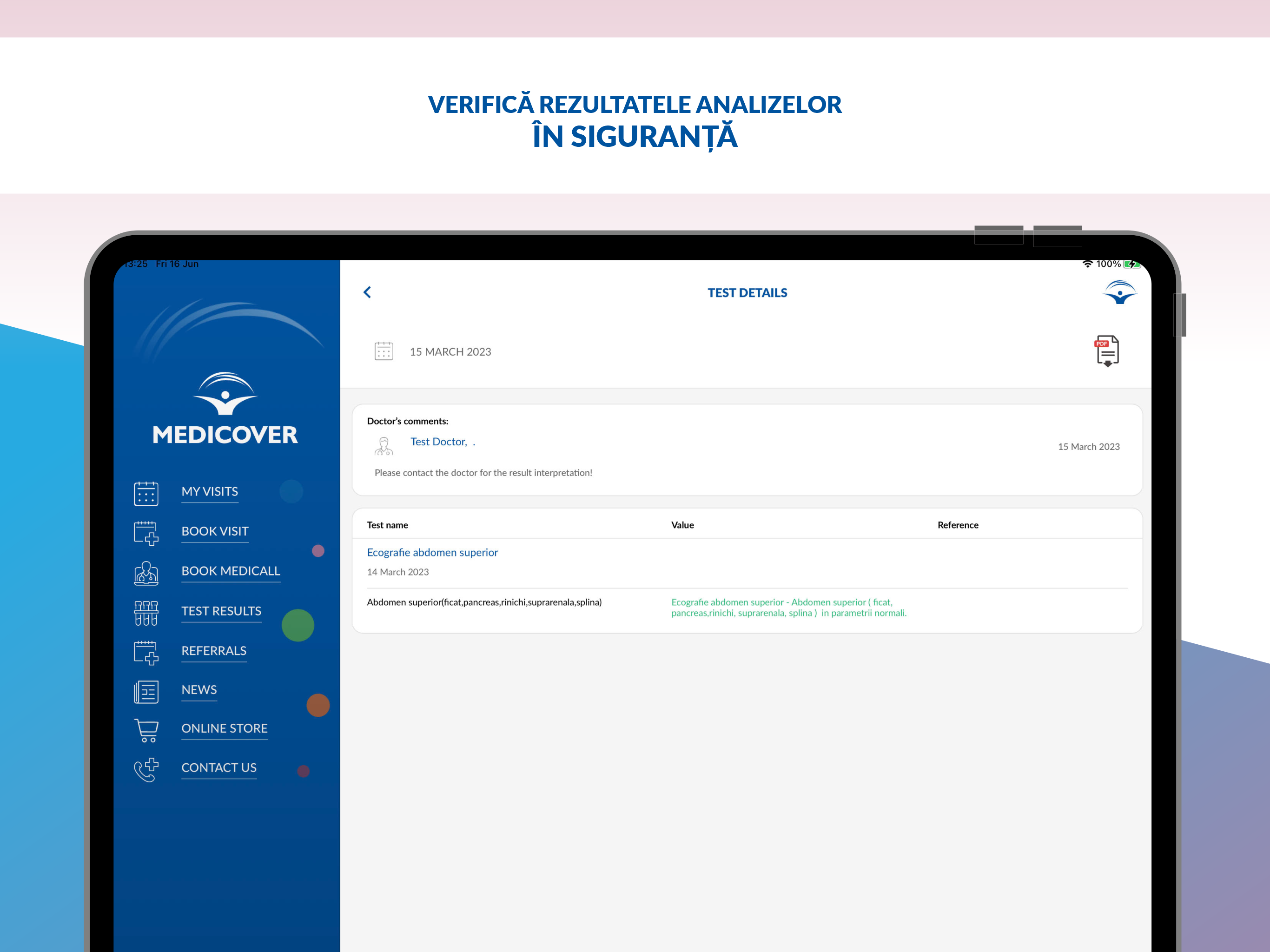This screenshot has height=952, width=1270.
Task: Click the My Visits calendar icon
Action: 146,493
